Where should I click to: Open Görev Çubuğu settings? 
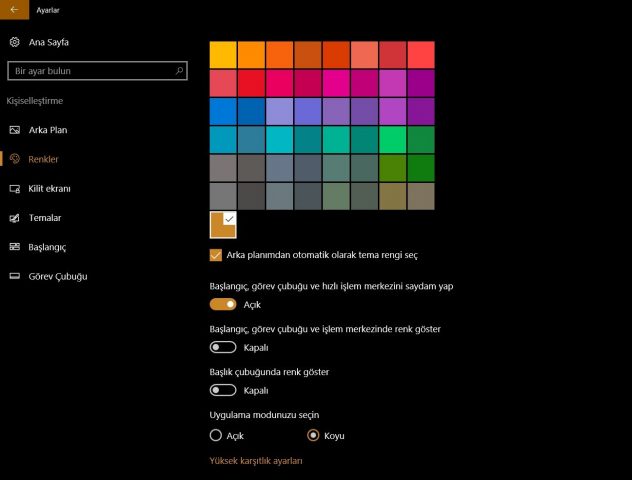click(x=58, y=276)
